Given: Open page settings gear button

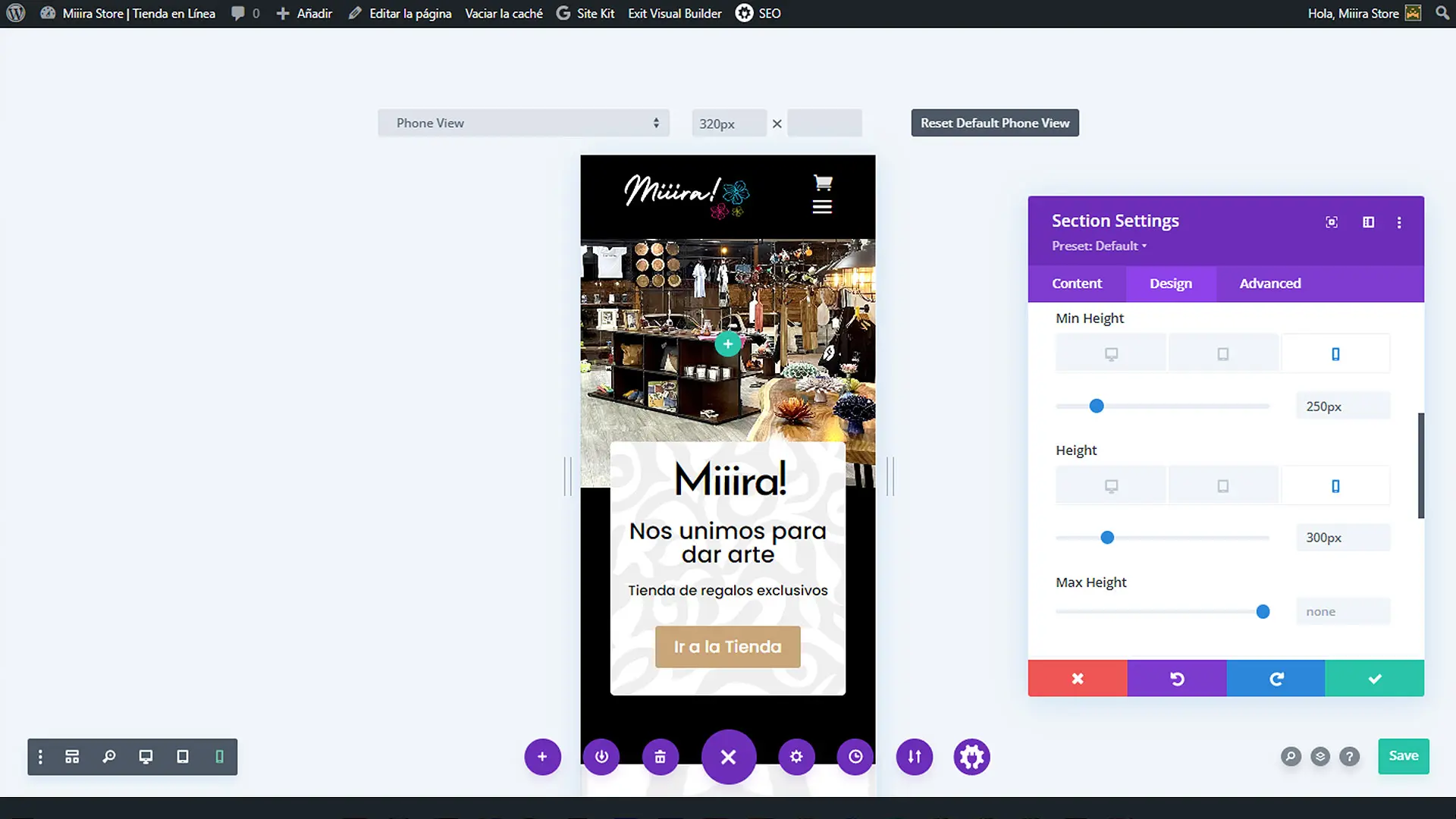Looking at the screenshot, I should coord(796,757).
